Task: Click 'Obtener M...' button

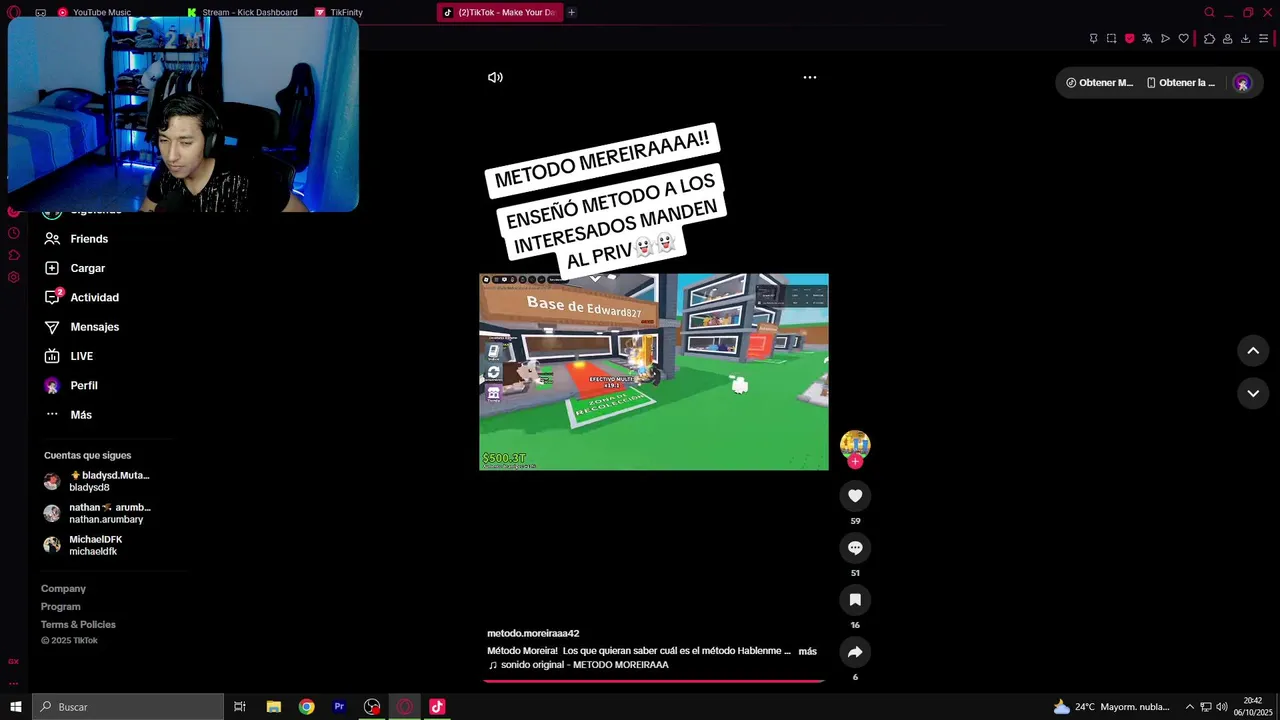Action: point(1099,83)
